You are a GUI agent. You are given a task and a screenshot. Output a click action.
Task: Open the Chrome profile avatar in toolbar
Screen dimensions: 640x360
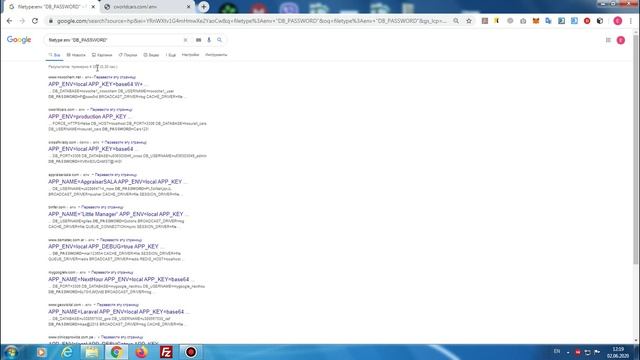pos(618,21)
